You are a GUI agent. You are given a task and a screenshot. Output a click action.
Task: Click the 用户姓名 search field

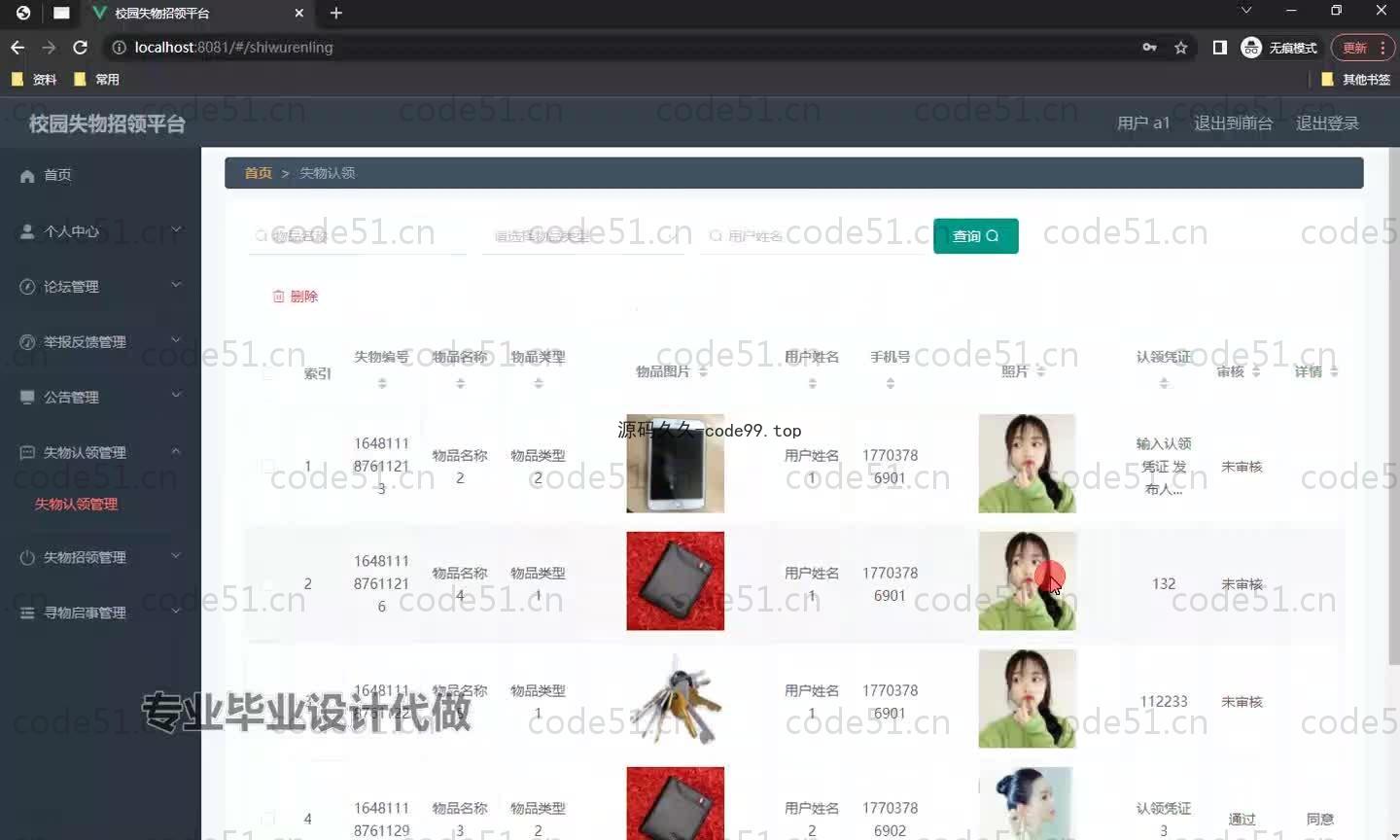click(x=815, y=236)
